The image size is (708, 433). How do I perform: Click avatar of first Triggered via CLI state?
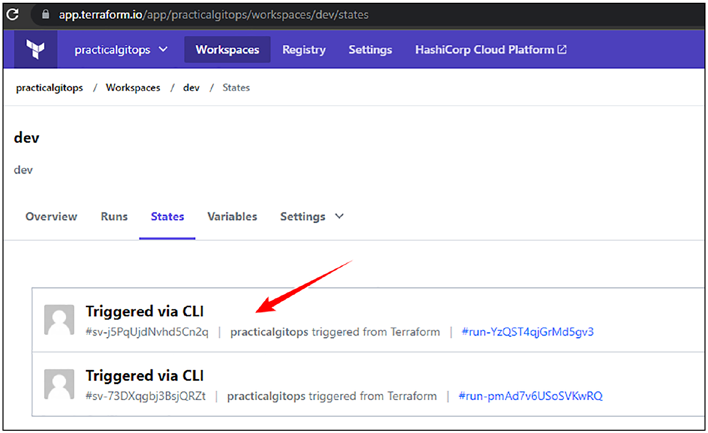tap(59, 320)
